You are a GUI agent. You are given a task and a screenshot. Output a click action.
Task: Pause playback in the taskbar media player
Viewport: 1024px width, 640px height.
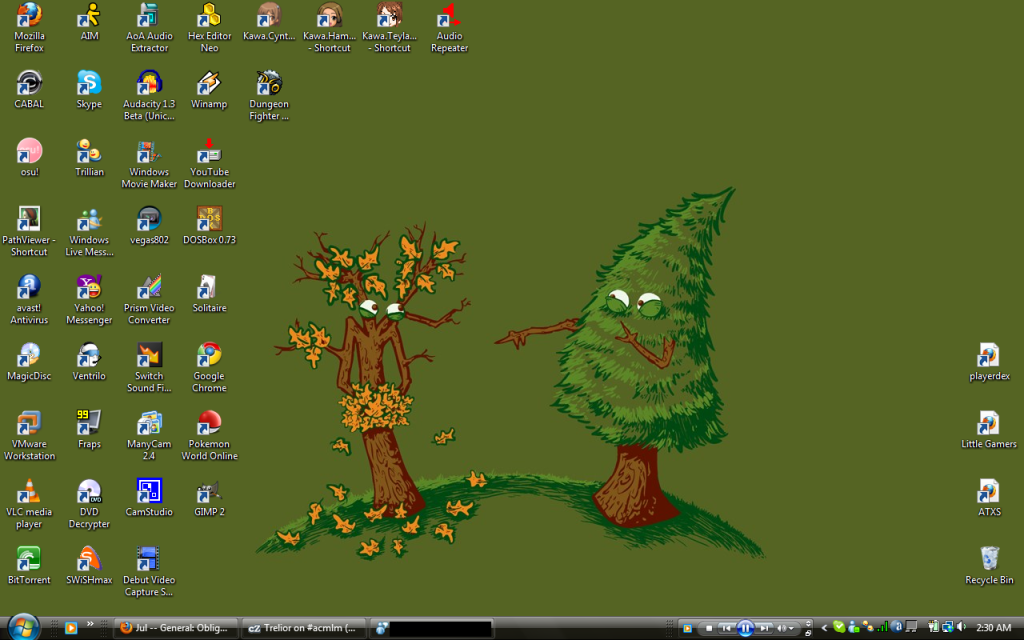coord(745,628)
